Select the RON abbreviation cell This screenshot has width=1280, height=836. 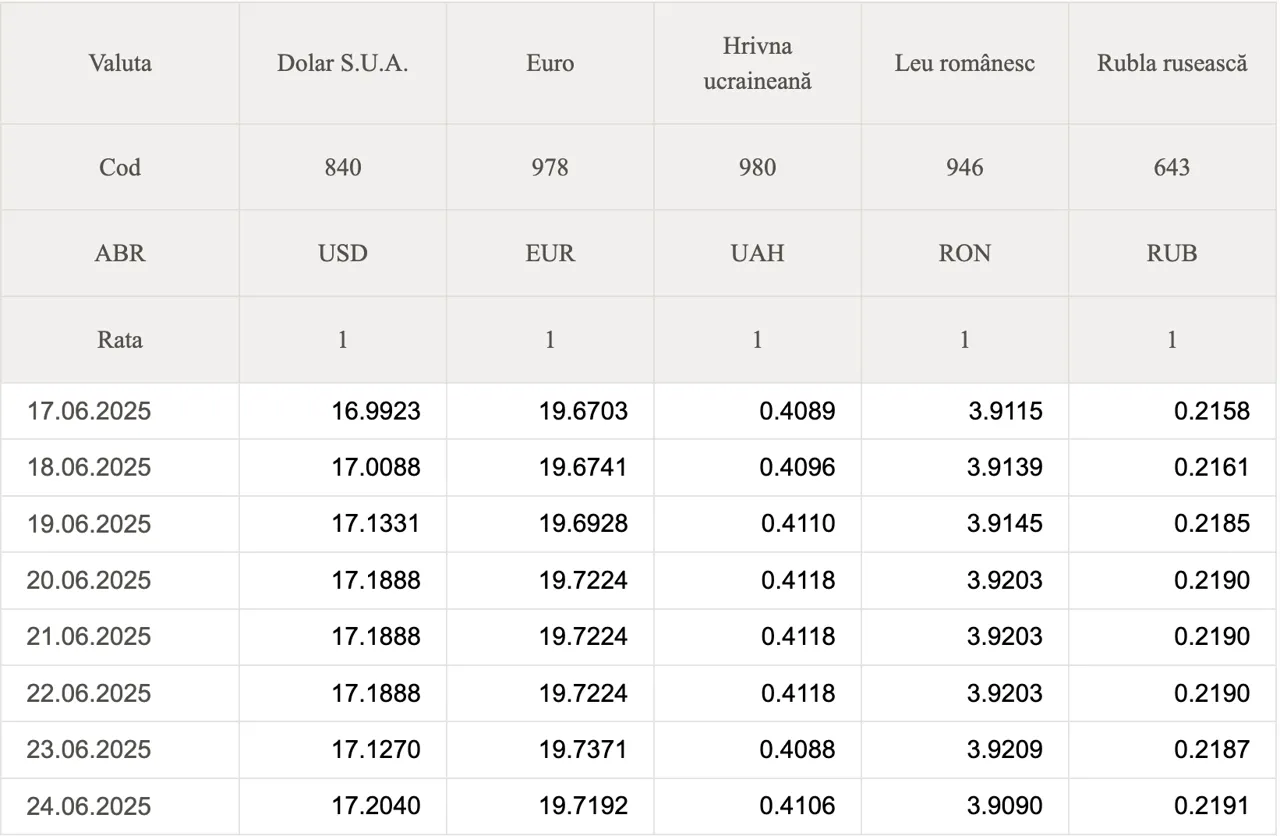tap(964, 253)
